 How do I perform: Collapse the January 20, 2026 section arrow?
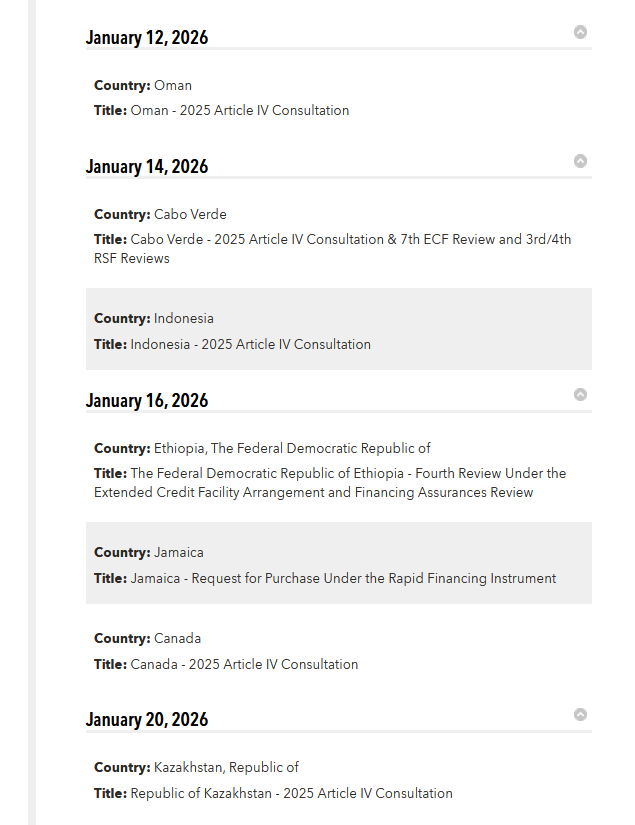580,714
